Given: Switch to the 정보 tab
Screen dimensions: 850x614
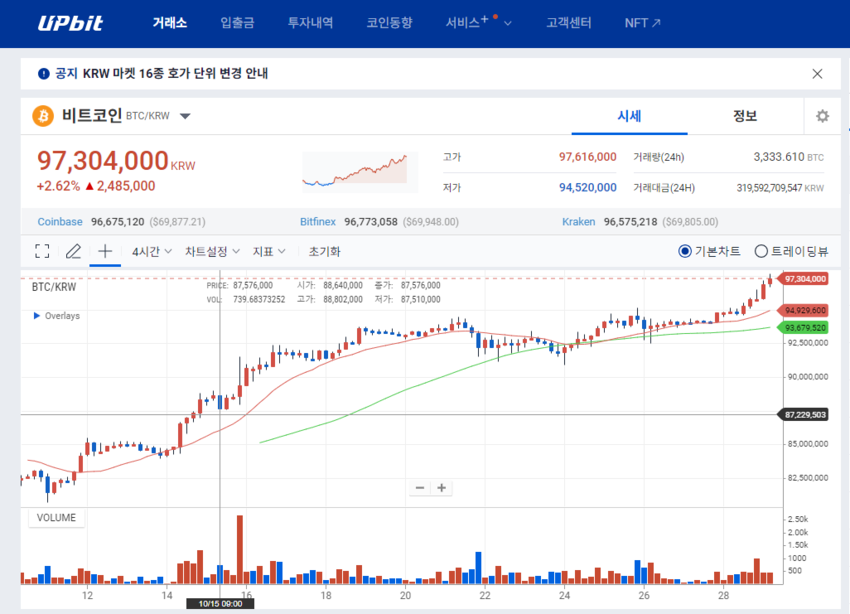Looking at the screenshot, I should [744, 116].
